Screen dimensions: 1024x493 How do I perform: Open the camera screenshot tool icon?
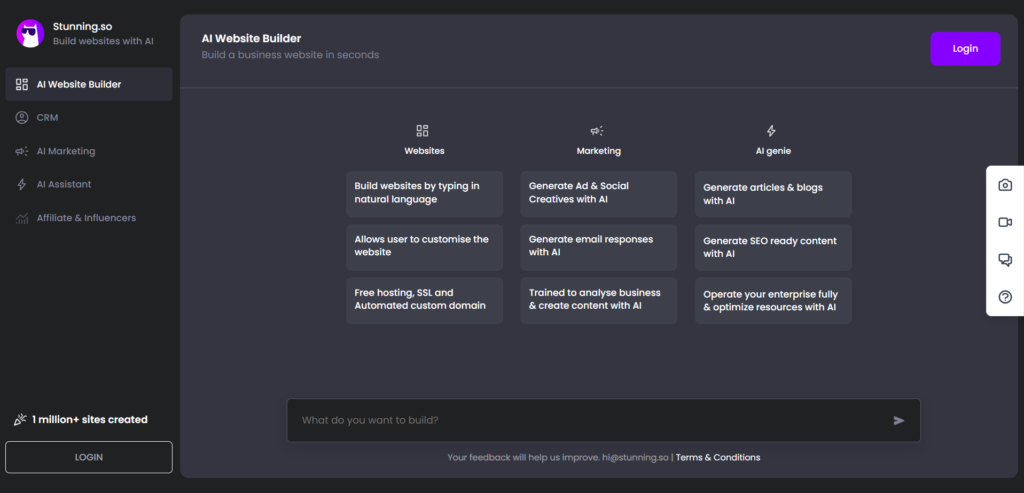[x=1005, y=185]
